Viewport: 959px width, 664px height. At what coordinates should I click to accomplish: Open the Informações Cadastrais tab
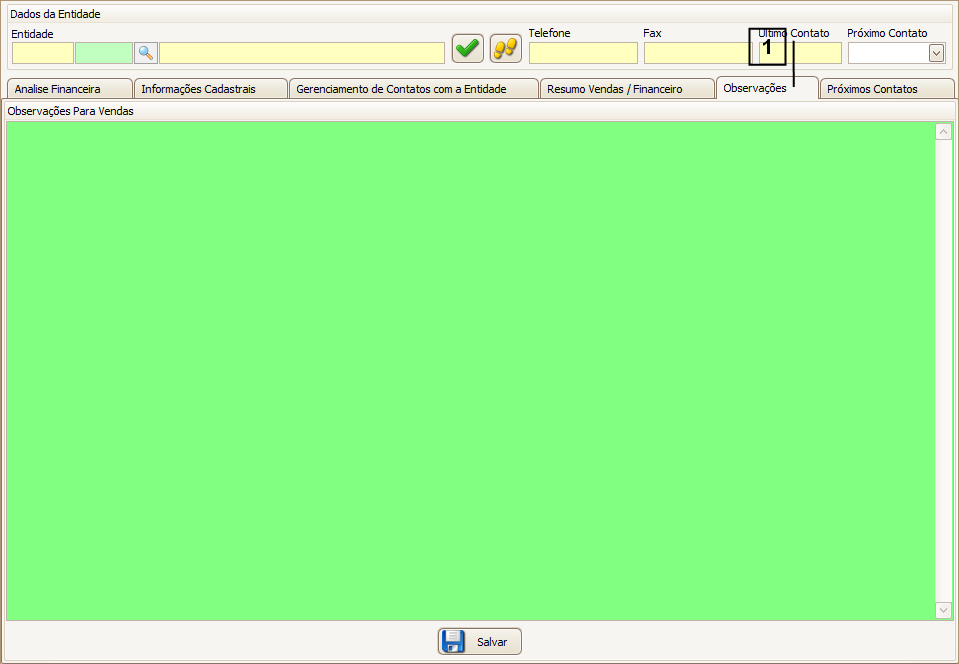tap(210, 89)
